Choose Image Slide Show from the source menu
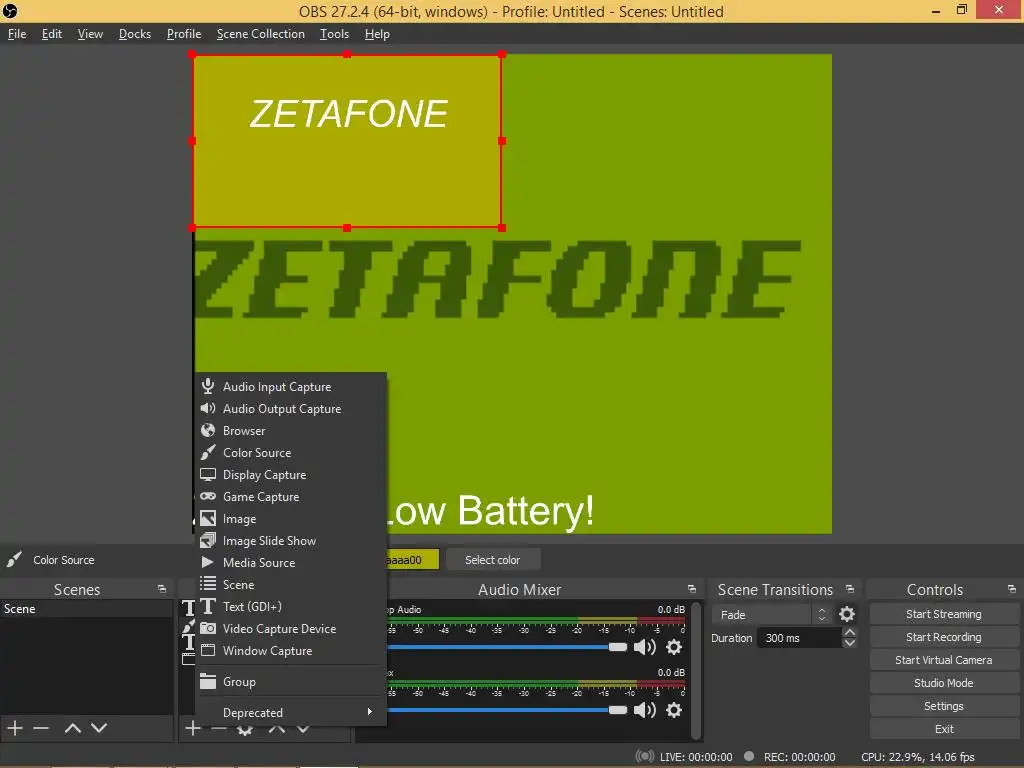This screenshot has height=768, width=1024. point(291,541)
